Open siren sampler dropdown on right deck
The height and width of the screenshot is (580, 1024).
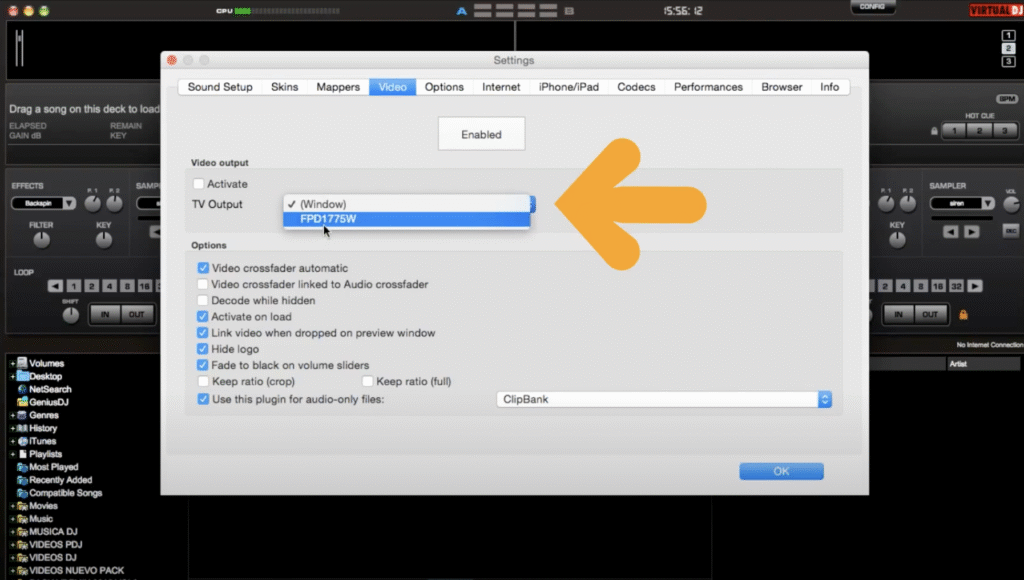click(962, 203)
